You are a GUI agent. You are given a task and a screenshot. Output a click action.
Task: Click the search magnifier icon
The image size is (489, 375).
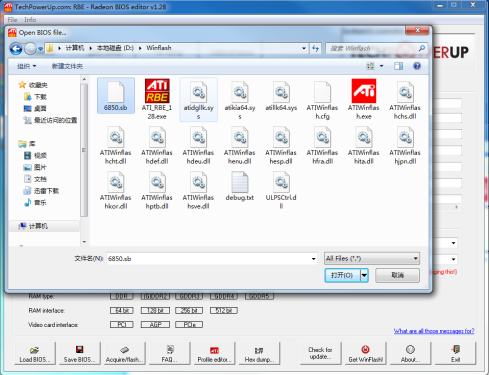(422, 48)
